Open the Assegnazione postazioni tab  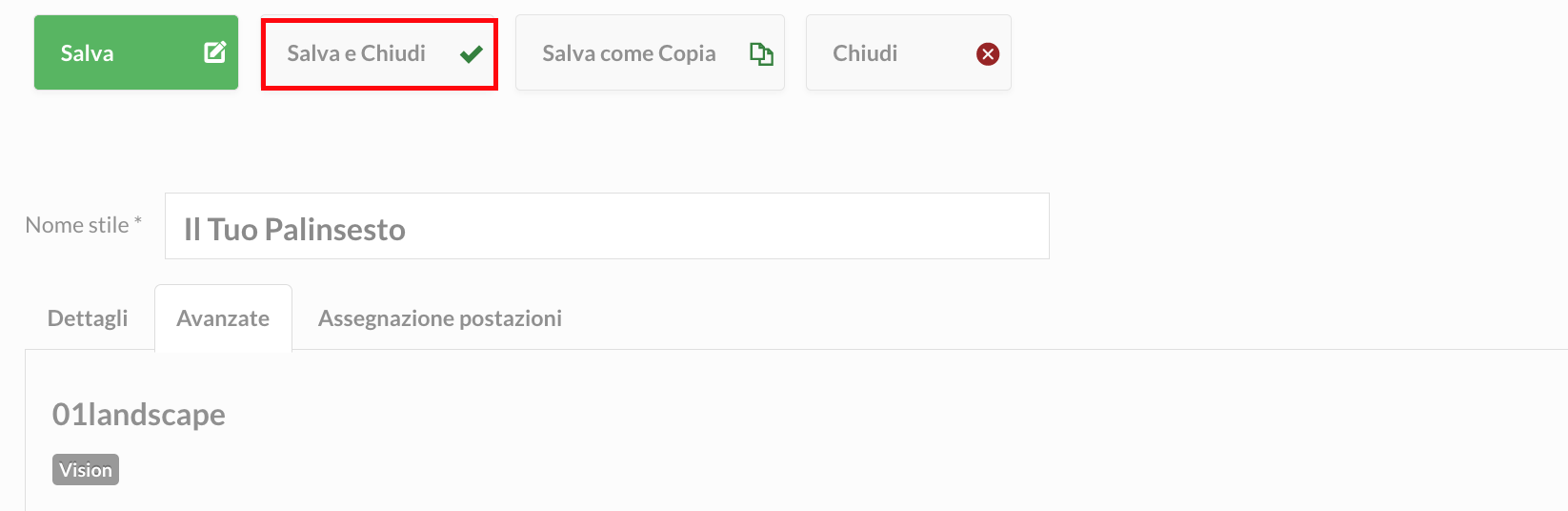[x=440, y=318]
